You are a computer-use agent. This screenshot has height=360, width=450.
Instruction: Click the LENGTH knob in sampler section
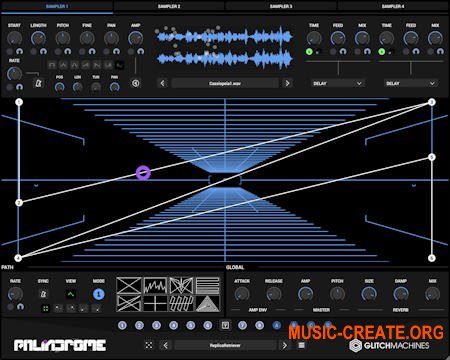point(38,39)
